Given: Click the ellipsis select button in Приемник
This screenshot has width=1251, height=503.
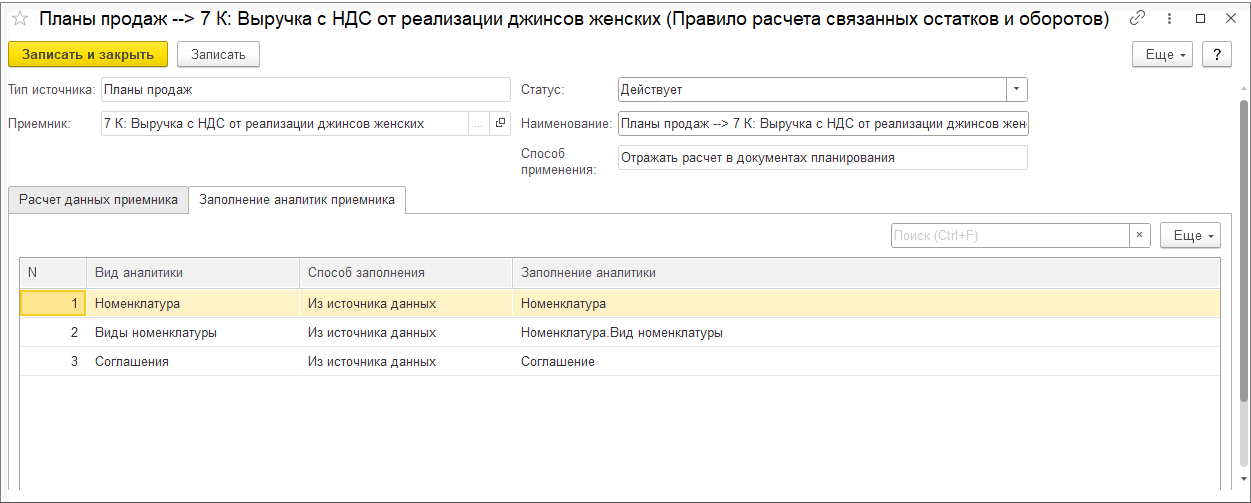Looking at the screenshot, I should (x=478, y=124).
